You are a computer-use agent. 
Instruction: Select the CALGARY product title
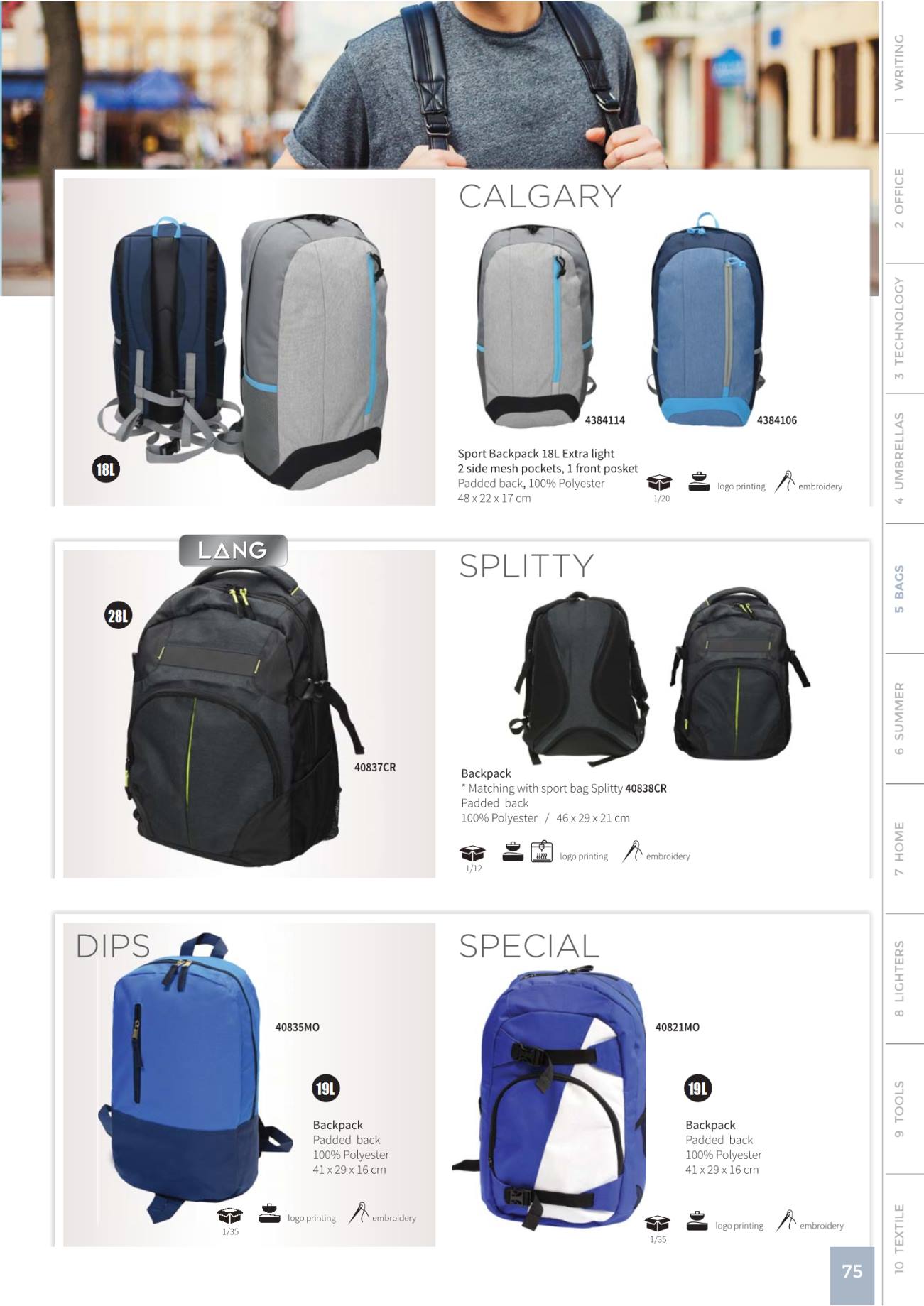coord(540,197)
